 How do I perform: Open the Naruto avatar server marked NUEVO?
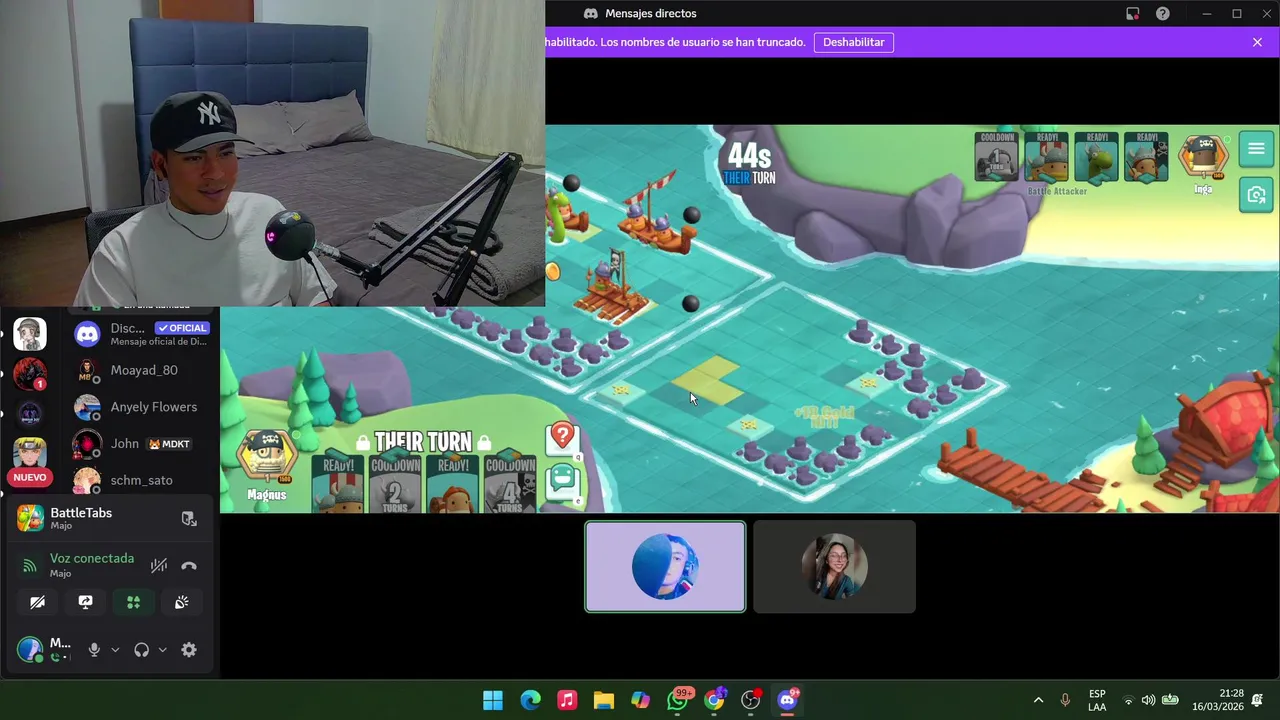pos(29,455)
